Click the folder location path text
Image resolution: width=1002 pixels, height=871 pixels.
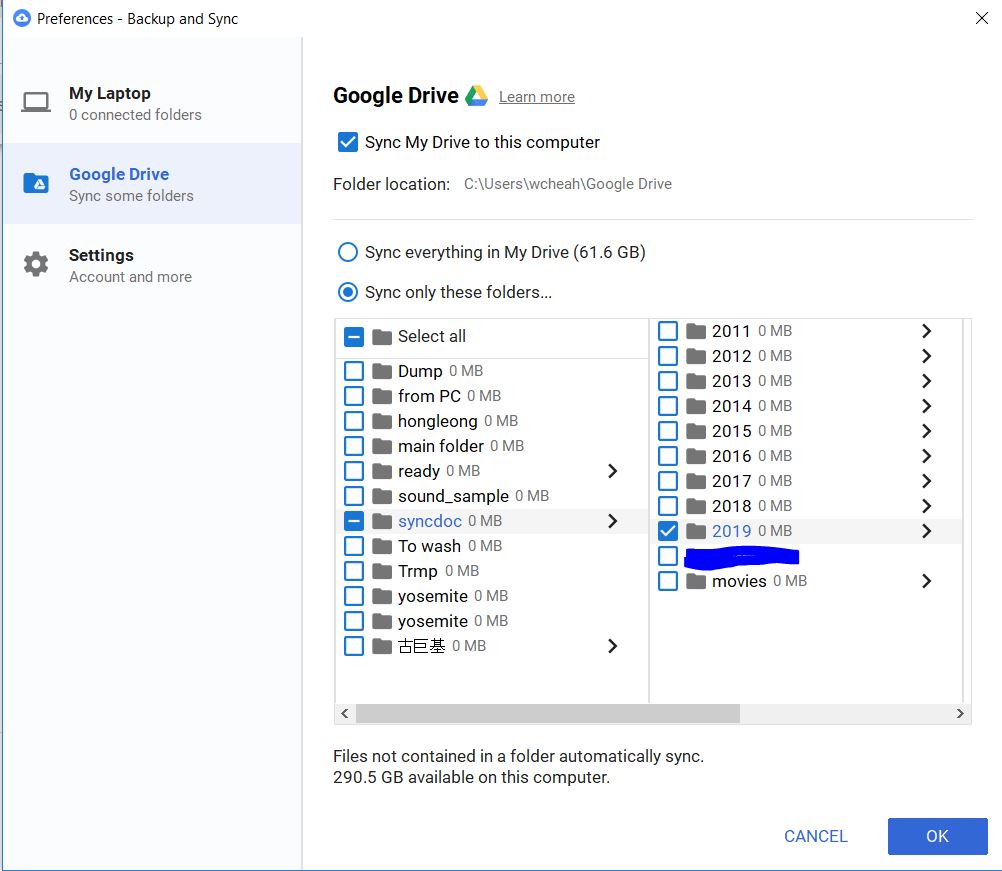(x=567, y=184)
